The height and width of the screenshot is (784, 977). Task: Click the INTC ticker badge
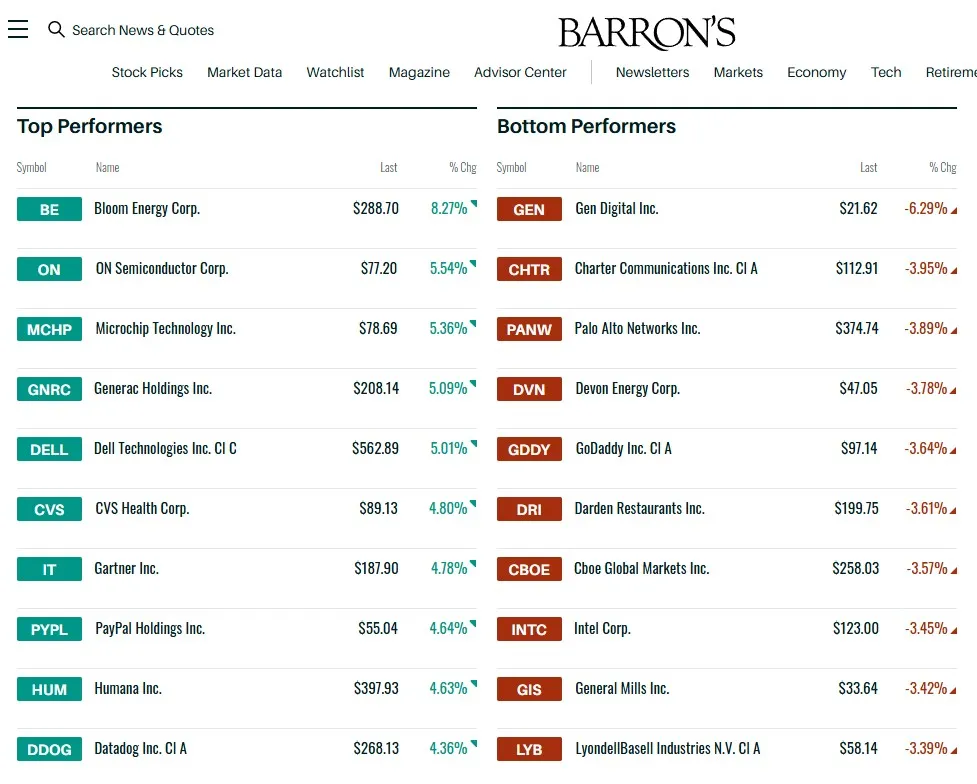tap(529, 629)
